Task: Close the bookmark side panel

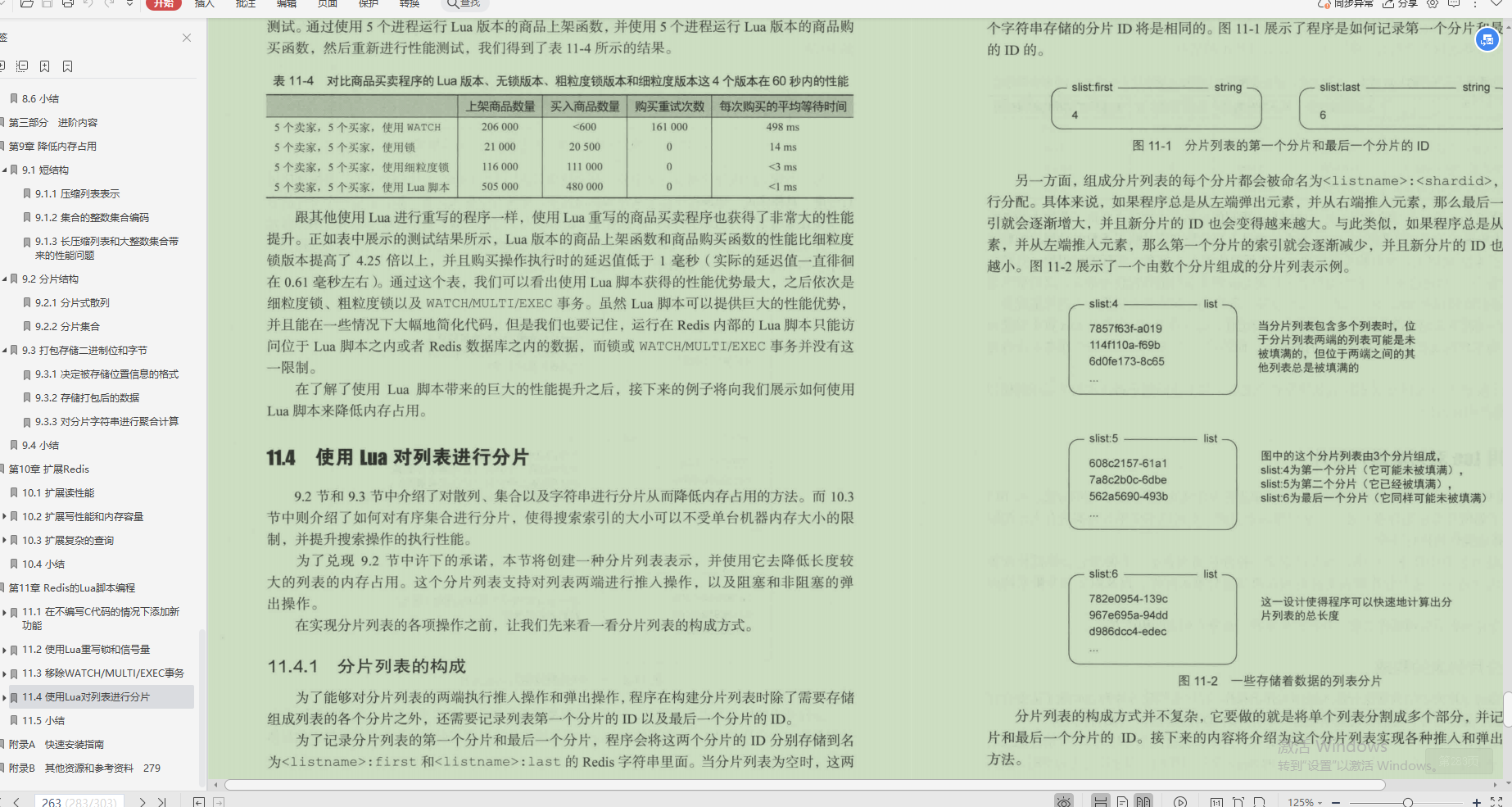Action: point(187,38)
